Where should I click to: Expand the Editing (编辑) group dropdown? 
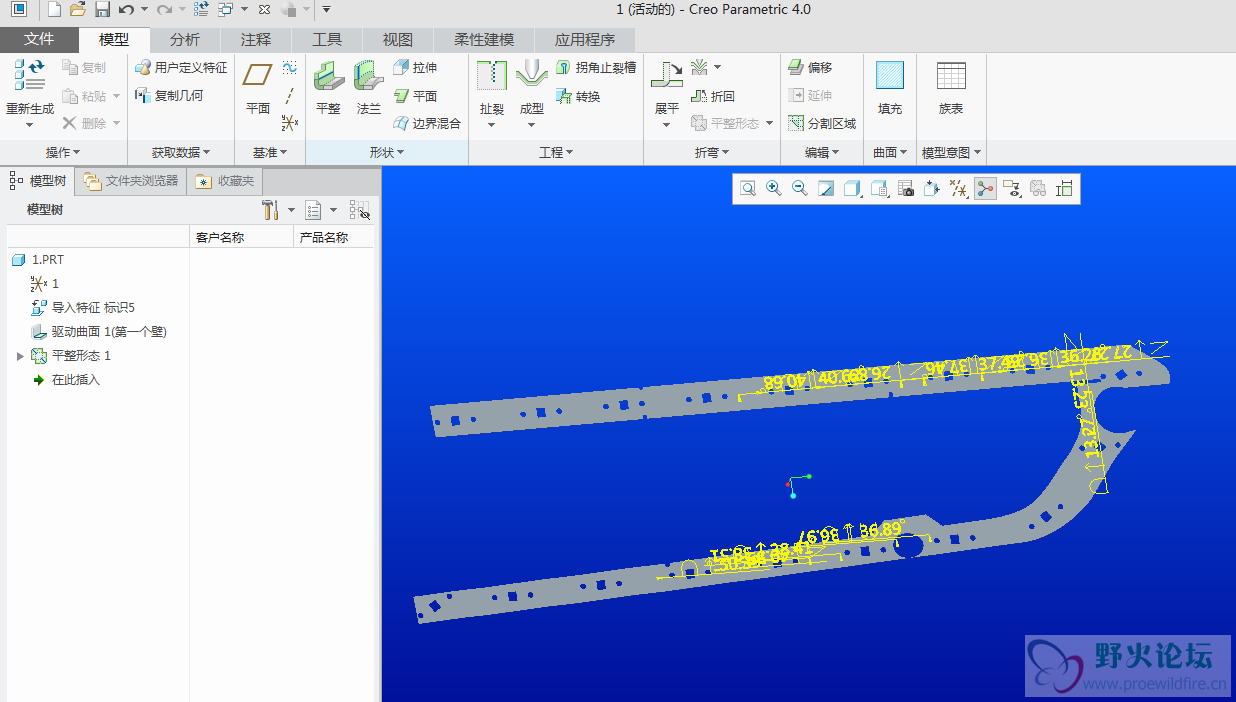[x=822, y=153]
